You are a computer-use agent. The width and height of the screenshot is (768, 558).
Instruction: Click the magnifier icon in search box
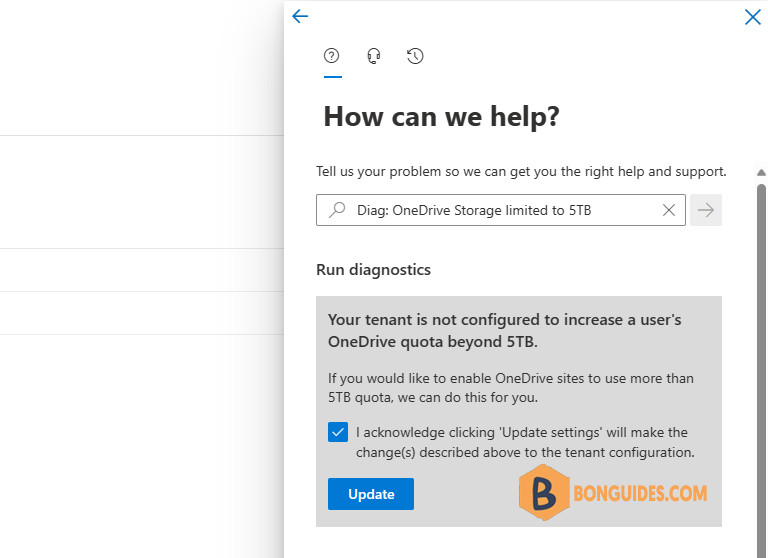[x=337, y=210]
